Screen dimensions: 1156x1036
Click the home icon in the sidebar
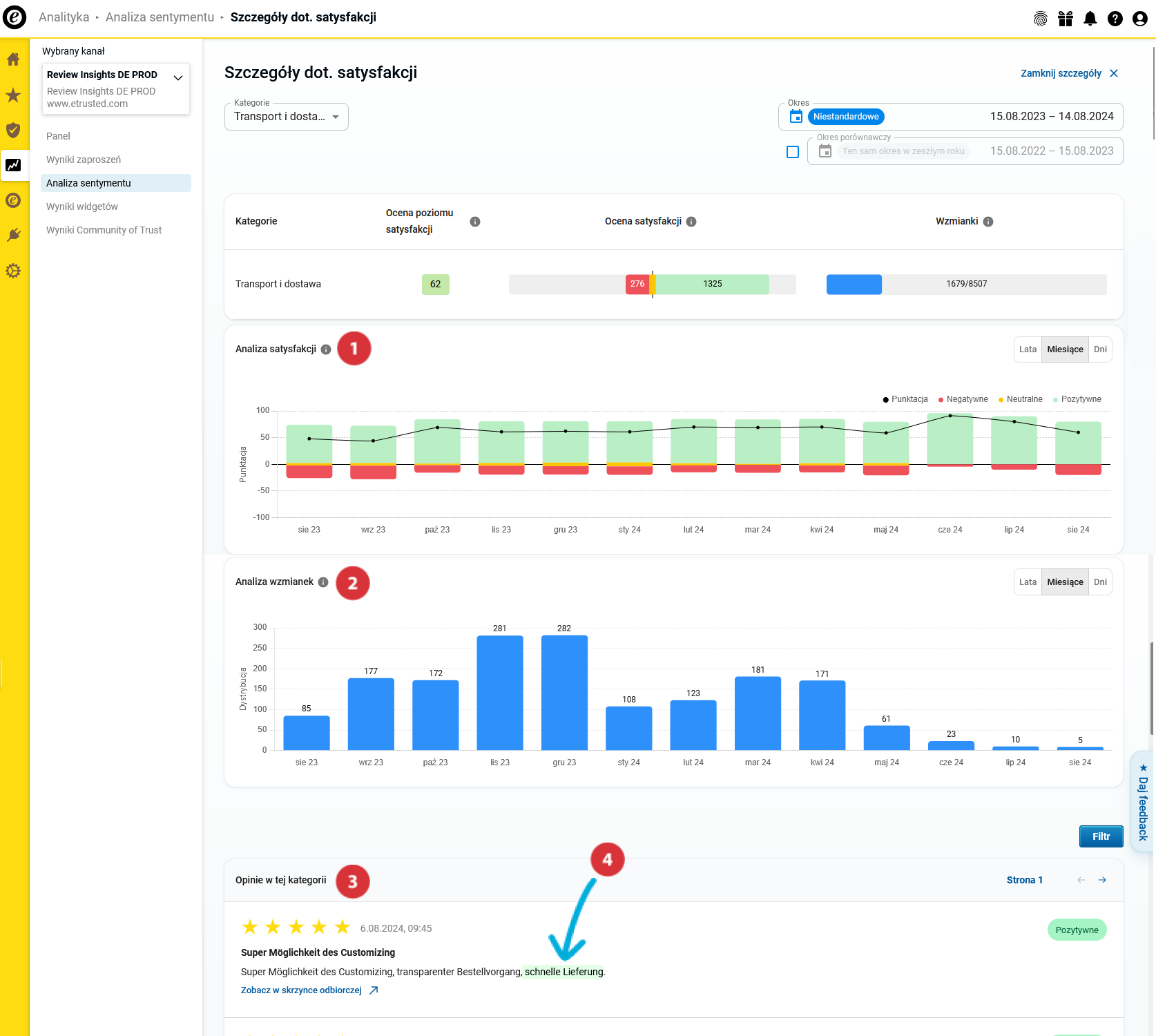coord(13,60)
